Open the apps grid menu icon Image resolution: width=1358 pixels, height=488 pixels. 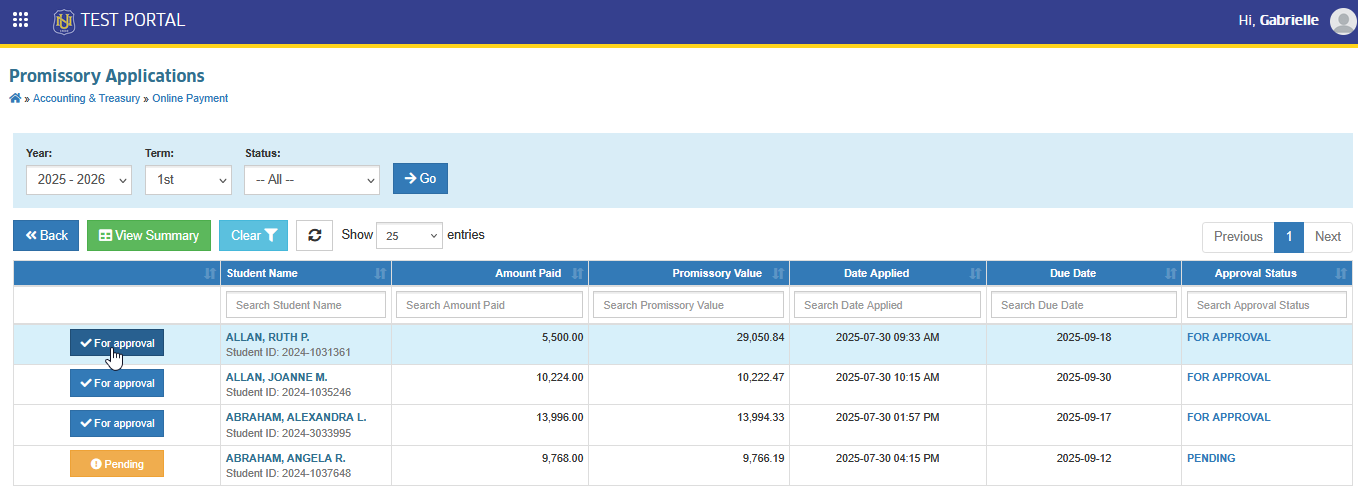click(20, 20)
